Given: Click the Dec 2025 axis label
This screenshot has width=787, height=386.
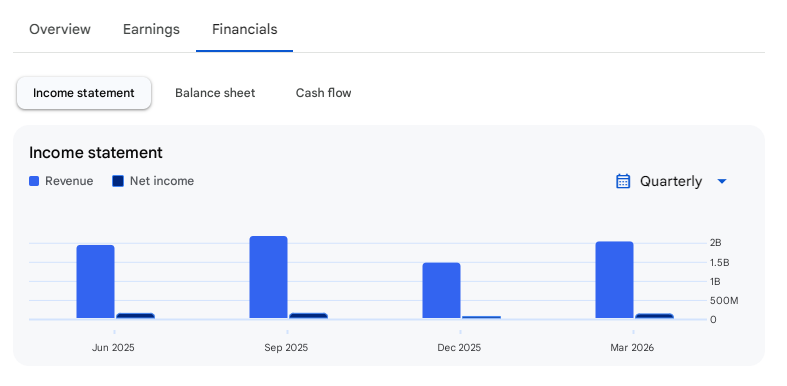Looking at the screenshot, I should [459, 347].
